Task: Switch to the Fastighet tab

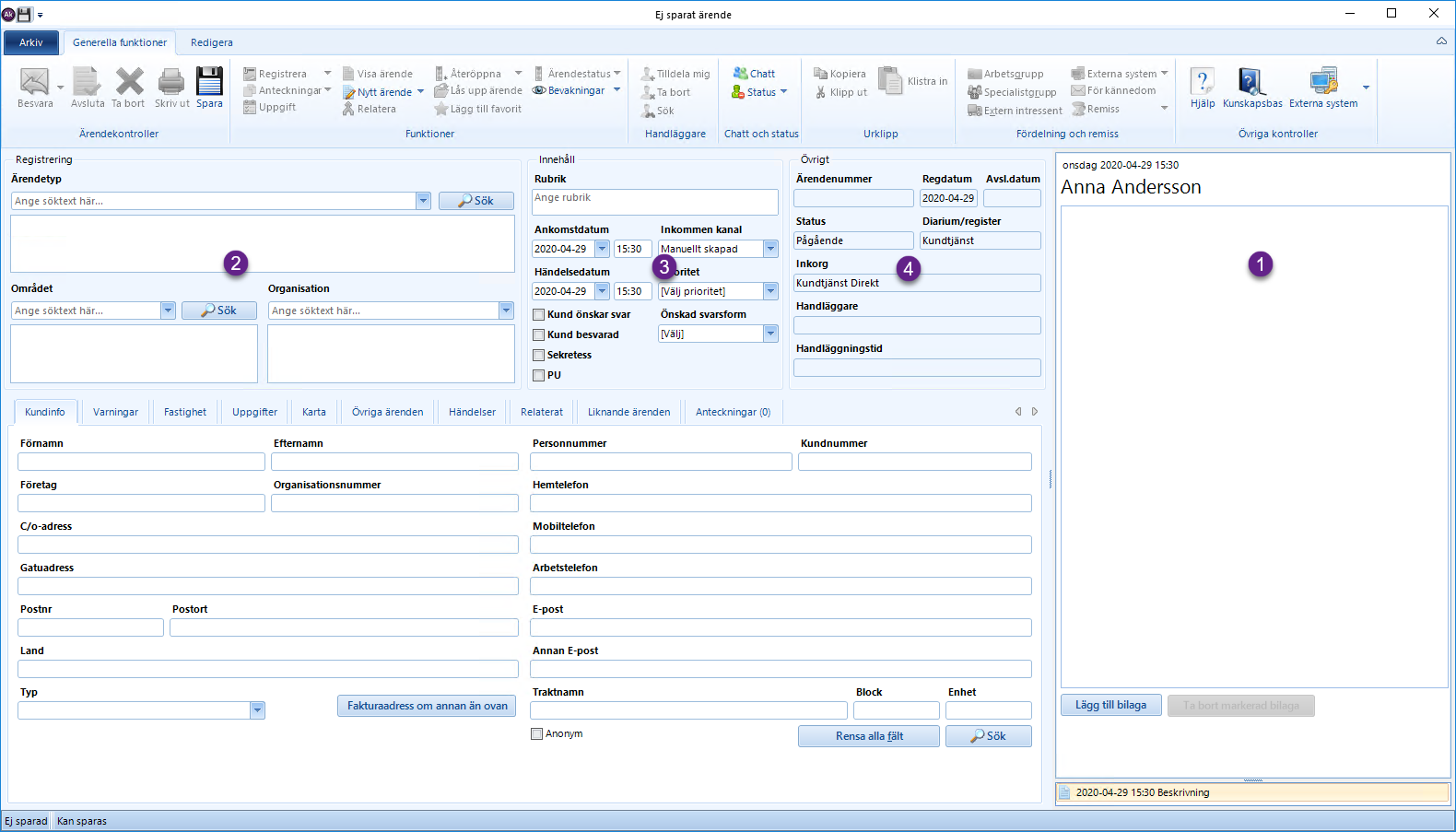Action: (x=185, y=412)
